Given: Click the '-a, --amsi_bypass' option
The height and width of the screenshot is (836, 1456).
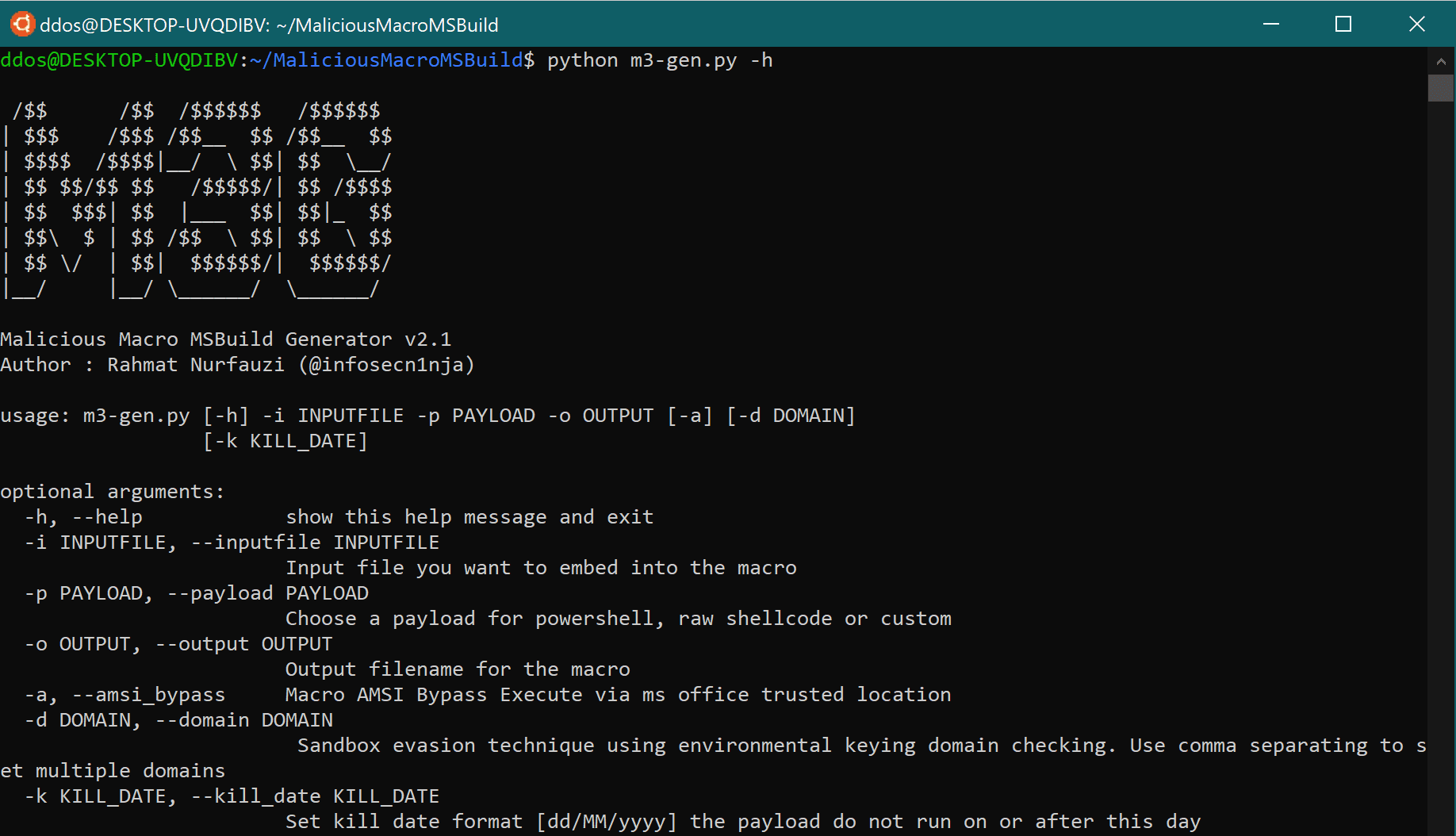Looking at the screenshot, I should point(125,695).
